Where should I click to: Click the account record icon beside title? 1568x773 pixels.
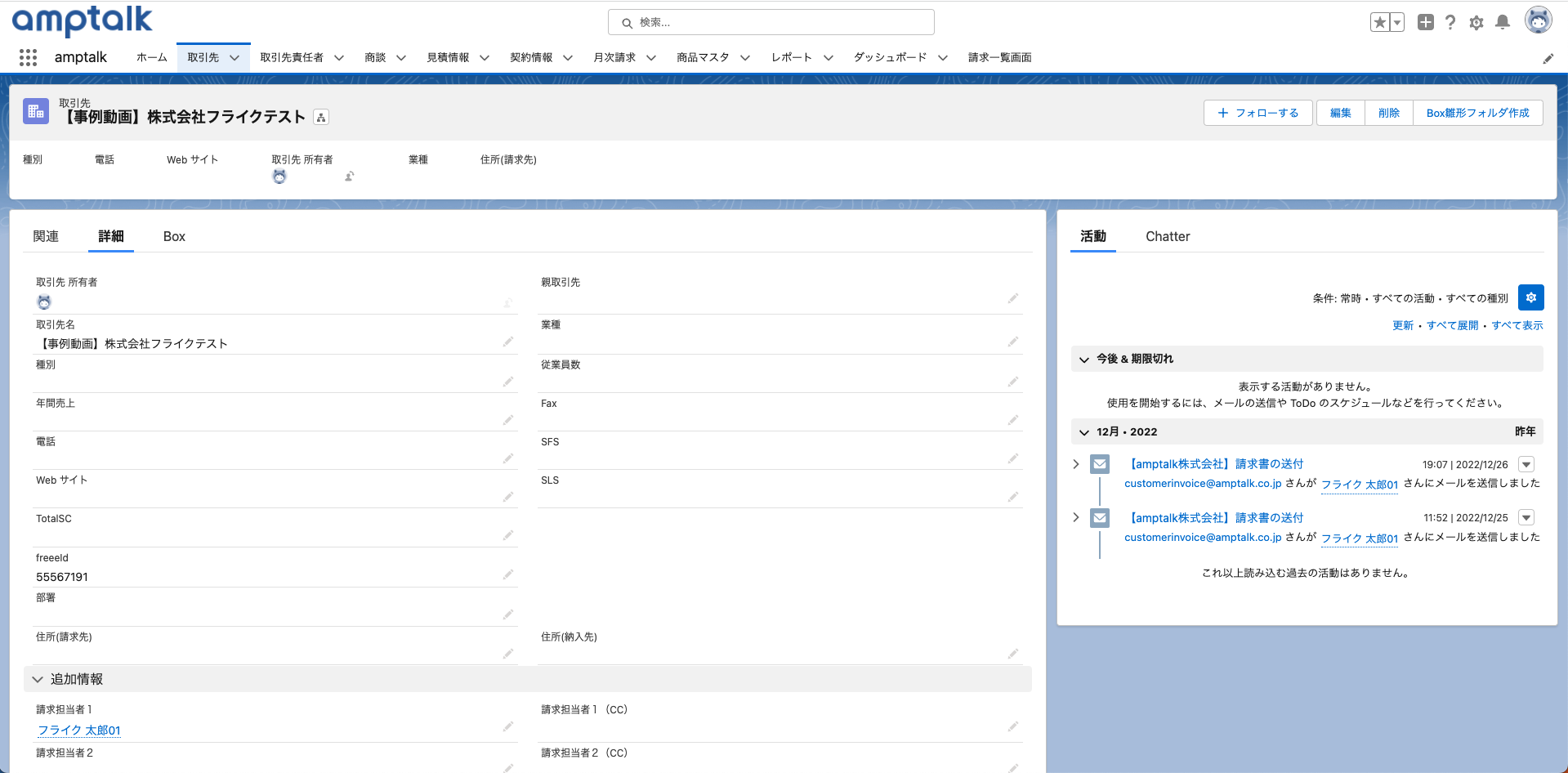pyautogui.click(x=36, y=112)
